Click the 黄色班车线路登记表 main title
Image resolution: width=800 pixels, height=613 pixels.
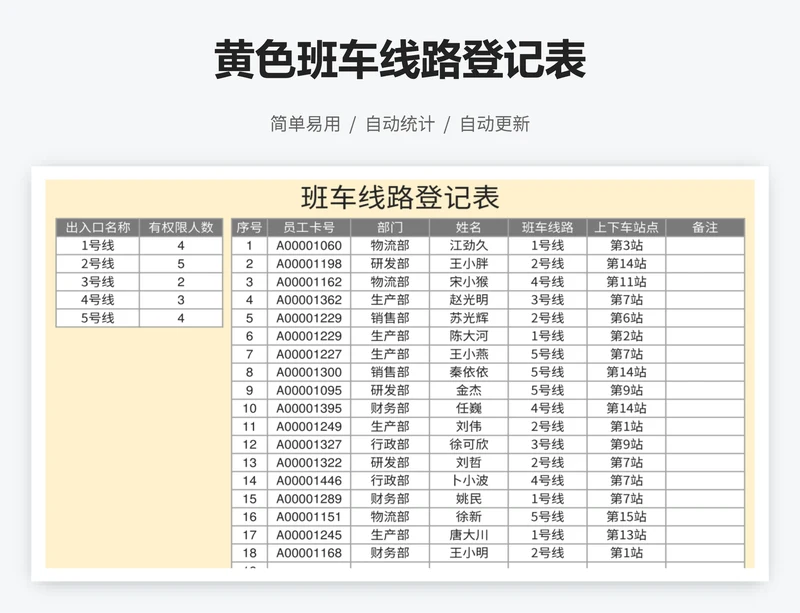(399, 60)
